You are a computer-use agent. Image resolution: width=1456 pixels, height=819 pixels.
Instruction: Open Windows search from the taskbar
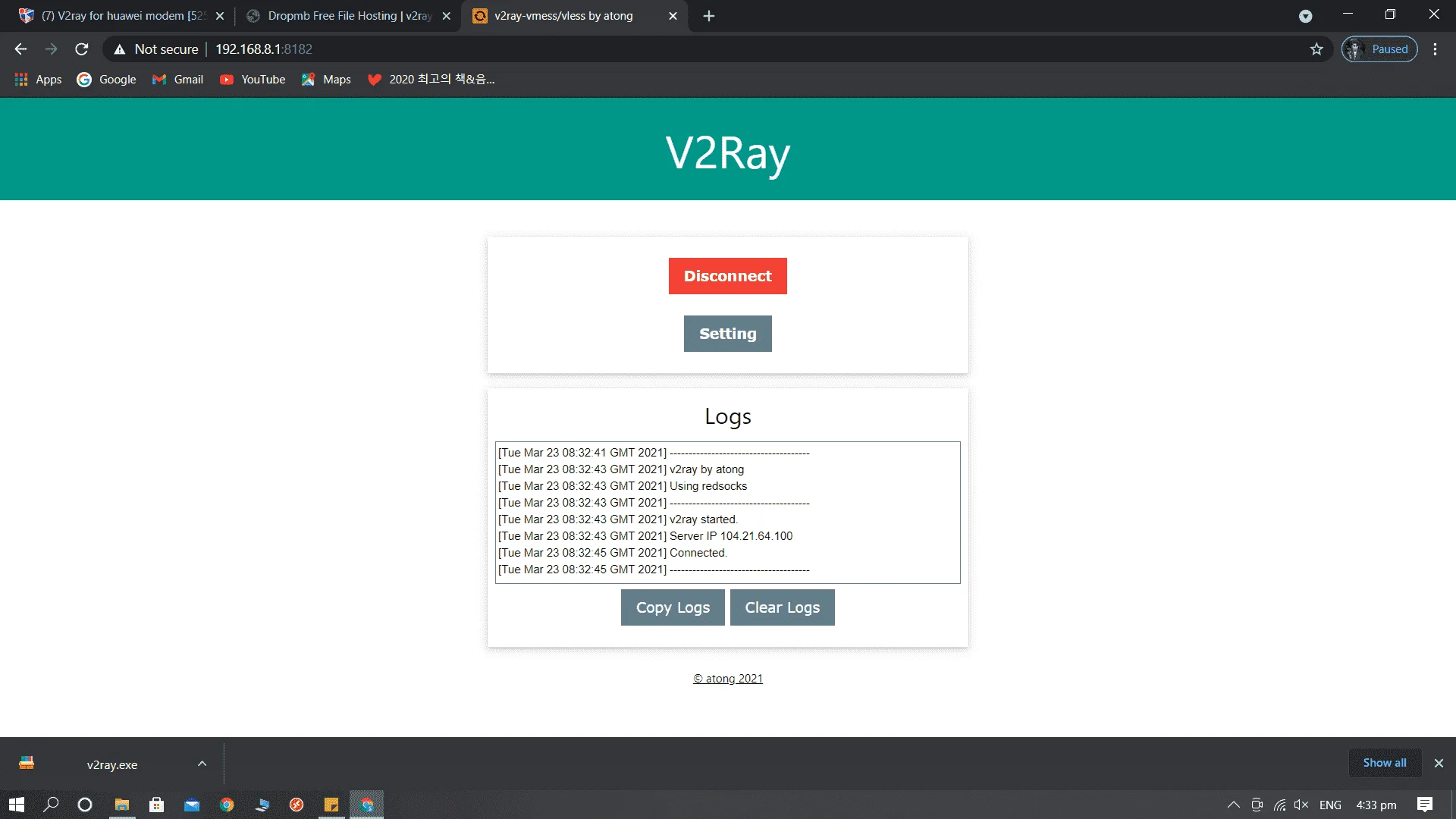[x=51, y=805]
